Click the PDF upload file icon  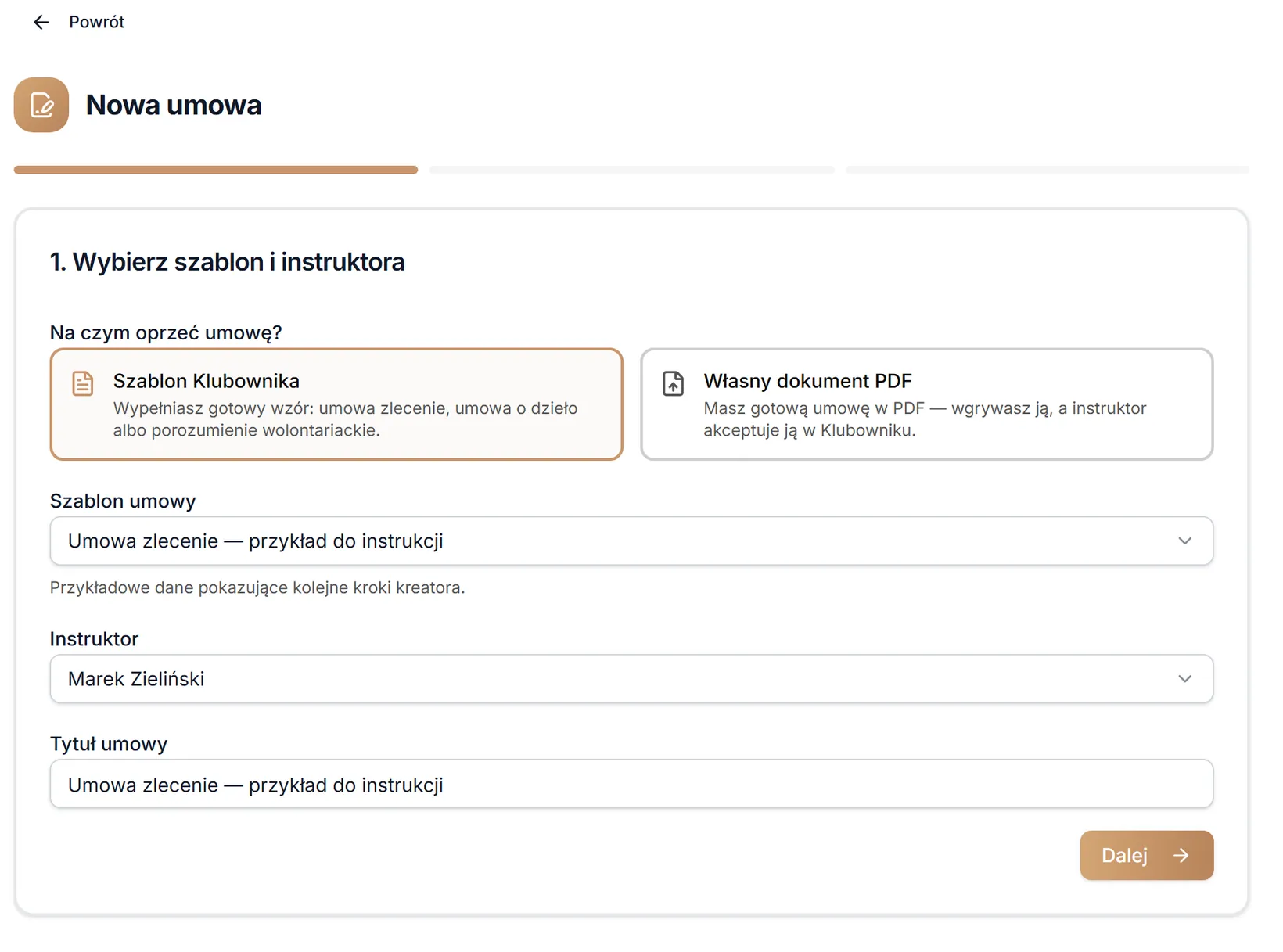tap(673, 383)
